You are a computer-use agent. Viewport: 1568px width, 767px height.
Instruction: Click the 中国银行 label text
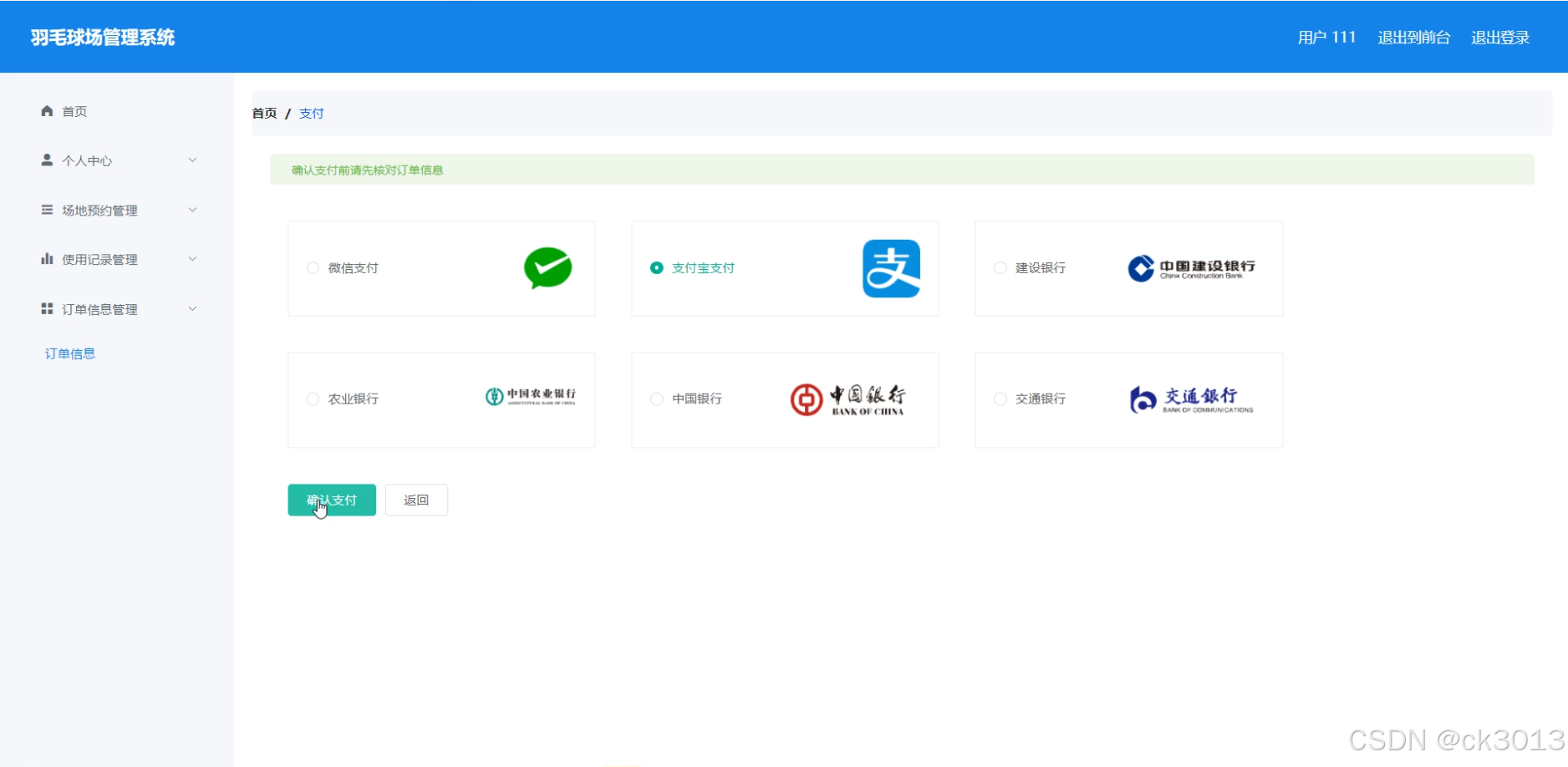(697, 399)
